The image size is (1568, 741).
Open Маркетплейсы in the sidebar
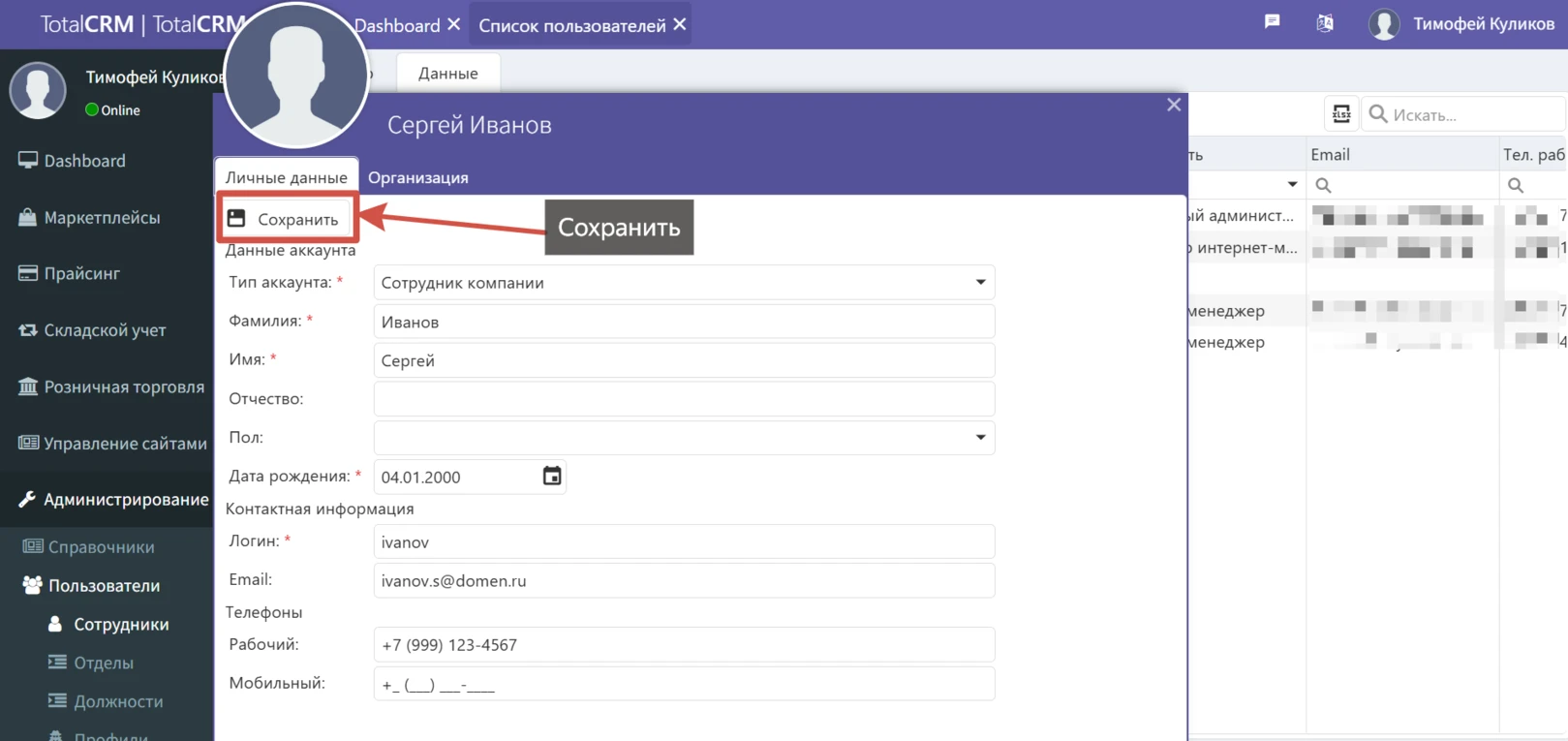click(x=102, y=218)
